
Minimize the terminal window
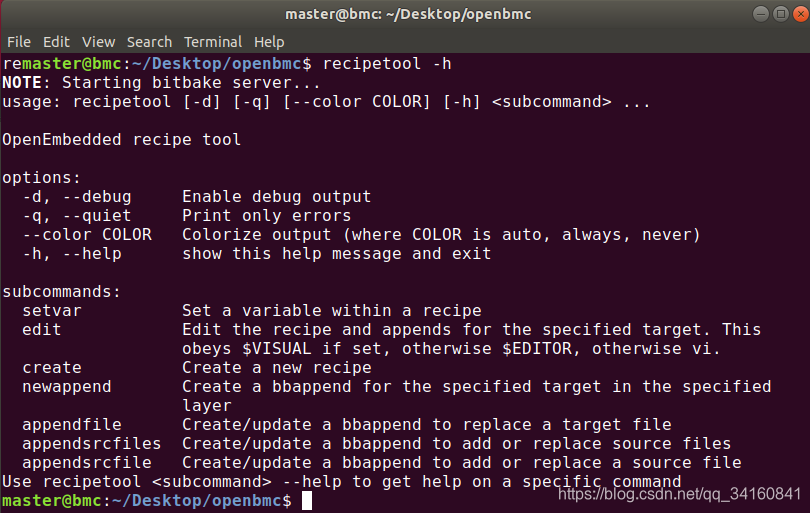tap(760, 14)
